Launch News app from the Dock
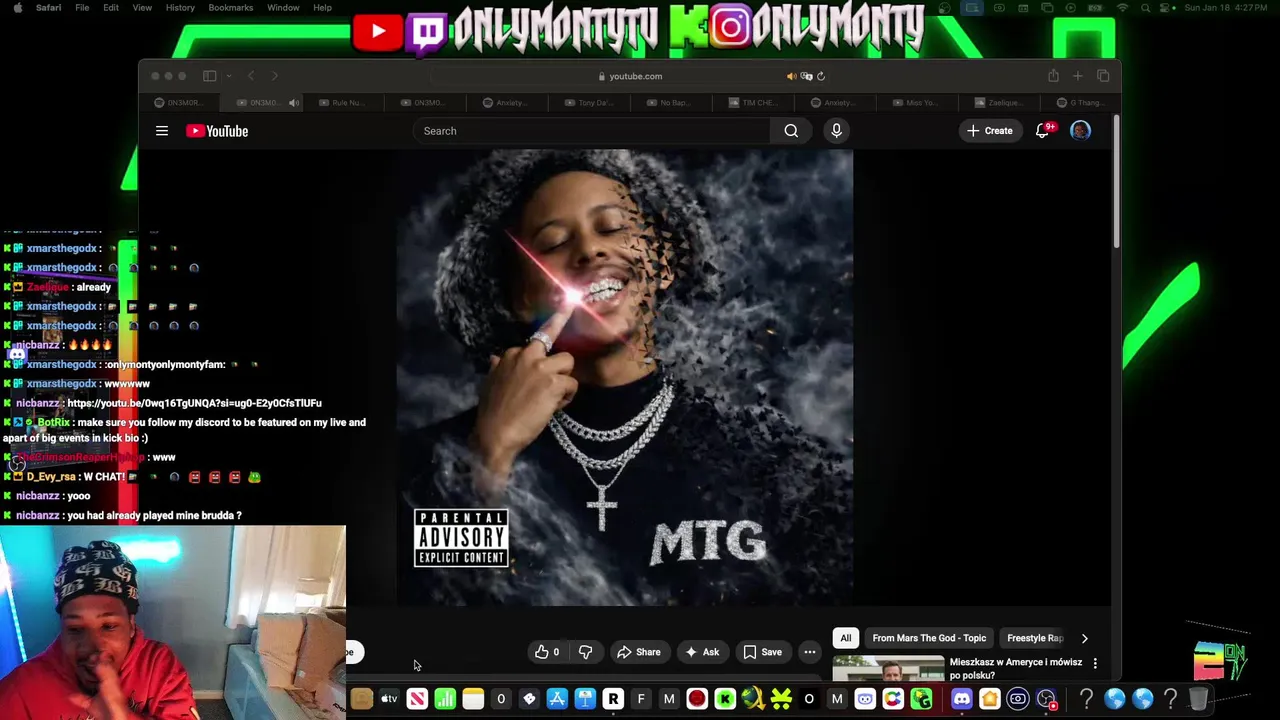Screen dimensions: 1280x720 click(x=417, y=699)
